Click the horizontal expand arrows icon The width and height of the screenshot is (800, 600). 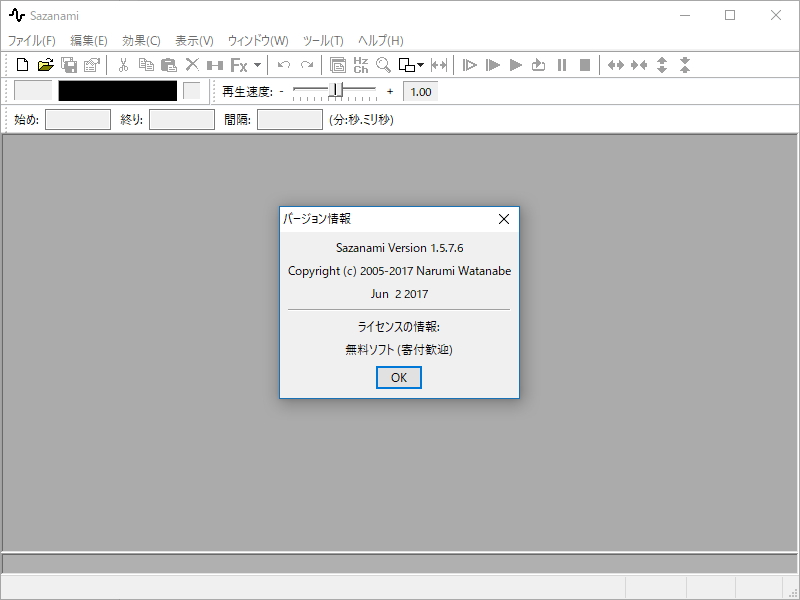[616, 65]
